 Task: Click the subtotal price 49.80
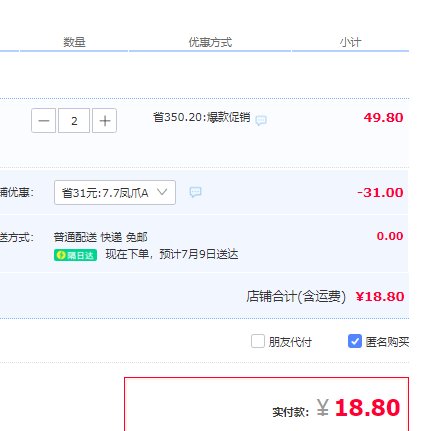tap(383, 118)
